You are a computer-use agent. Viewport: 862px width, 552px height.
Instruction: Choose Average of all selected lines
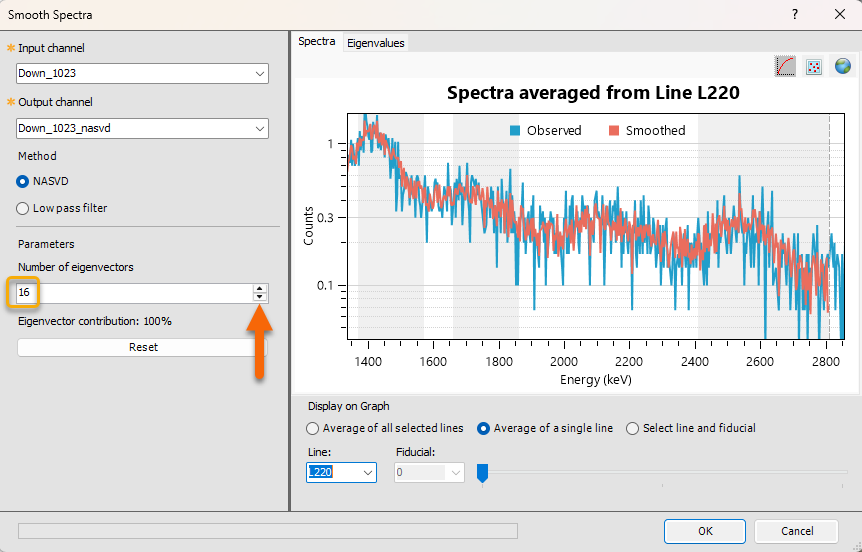[313, 428]
